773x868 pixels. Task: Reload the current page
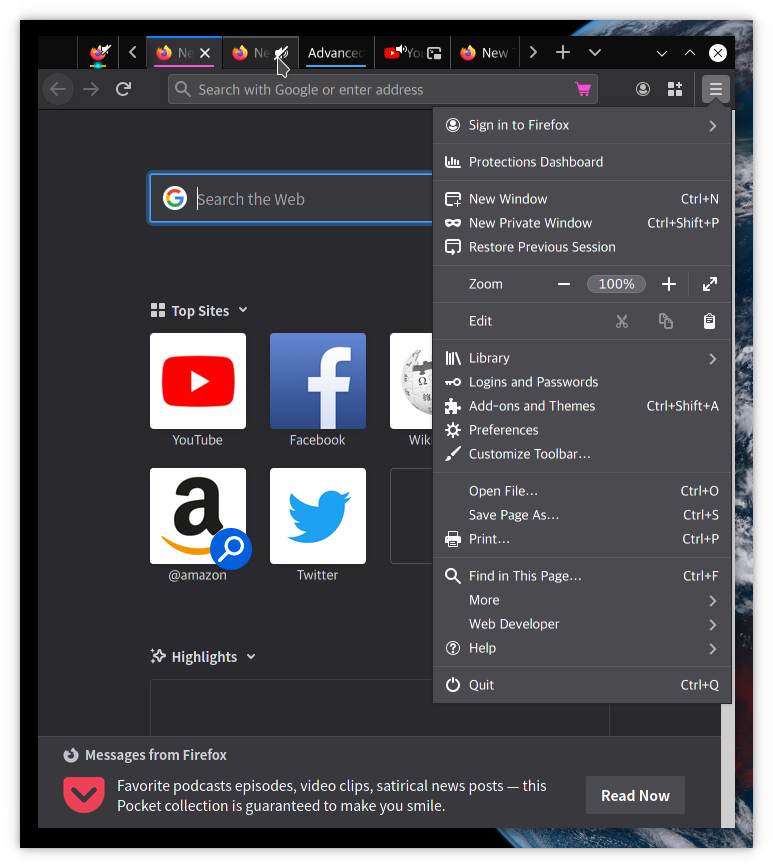click(123, 89)
